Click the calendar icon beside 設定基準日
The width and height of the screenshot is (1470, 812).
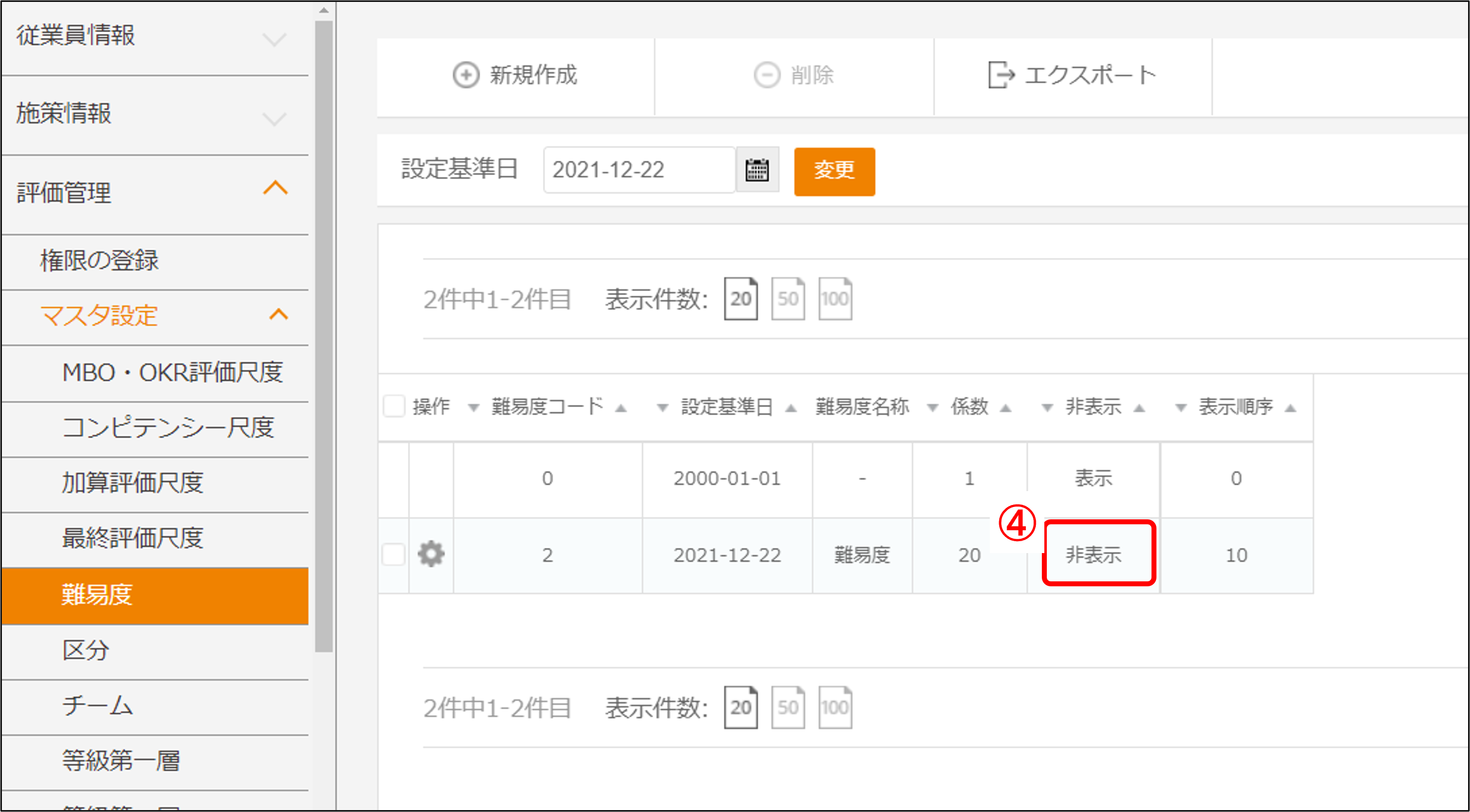757,170
